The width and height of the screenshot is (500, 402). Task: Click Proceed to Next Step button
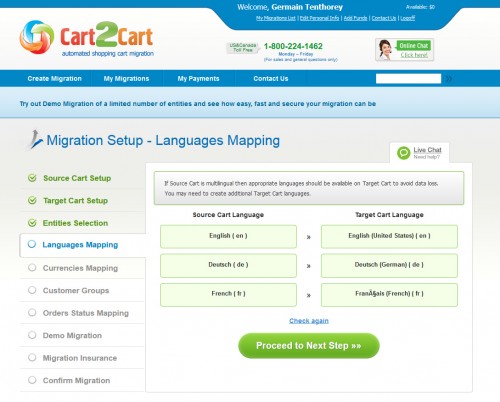[x=309, y=346]
